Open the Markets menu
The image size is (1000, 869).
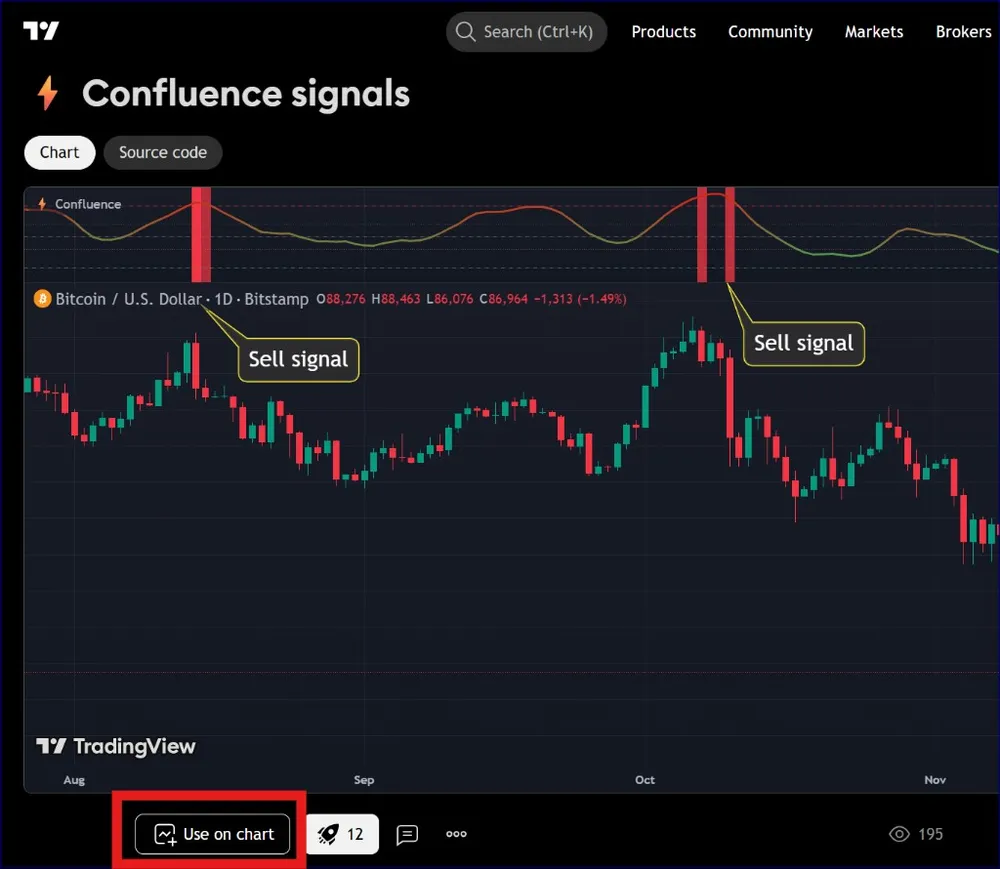(x=873, y=31)
